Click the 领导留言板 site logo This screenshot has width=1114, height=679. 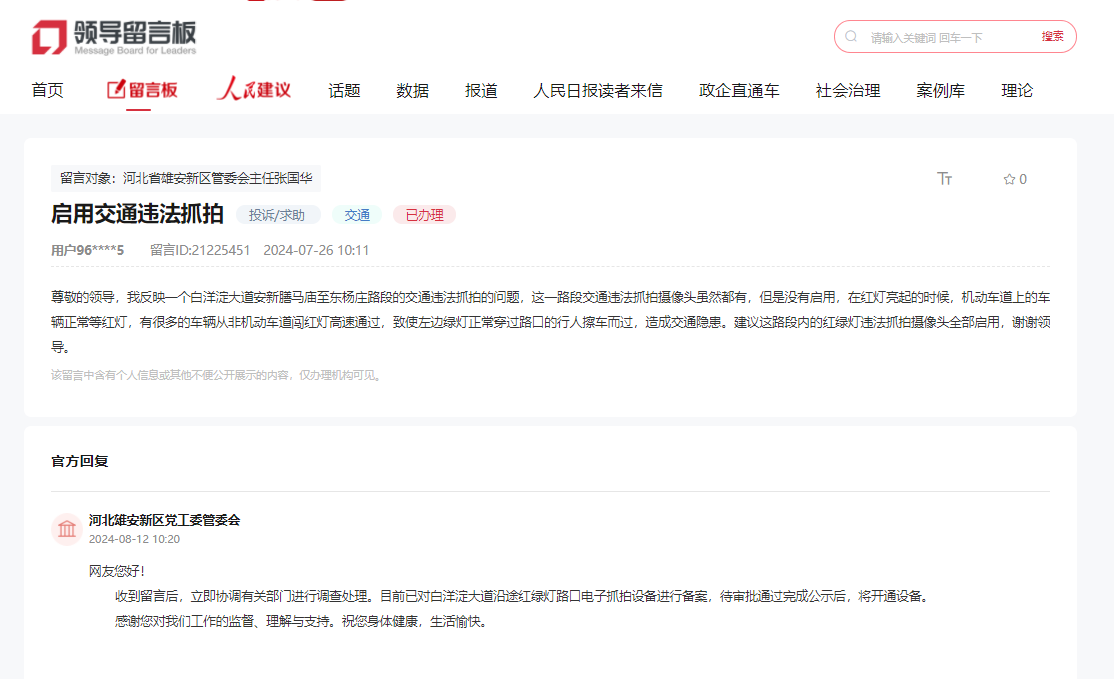coord(114,37)
